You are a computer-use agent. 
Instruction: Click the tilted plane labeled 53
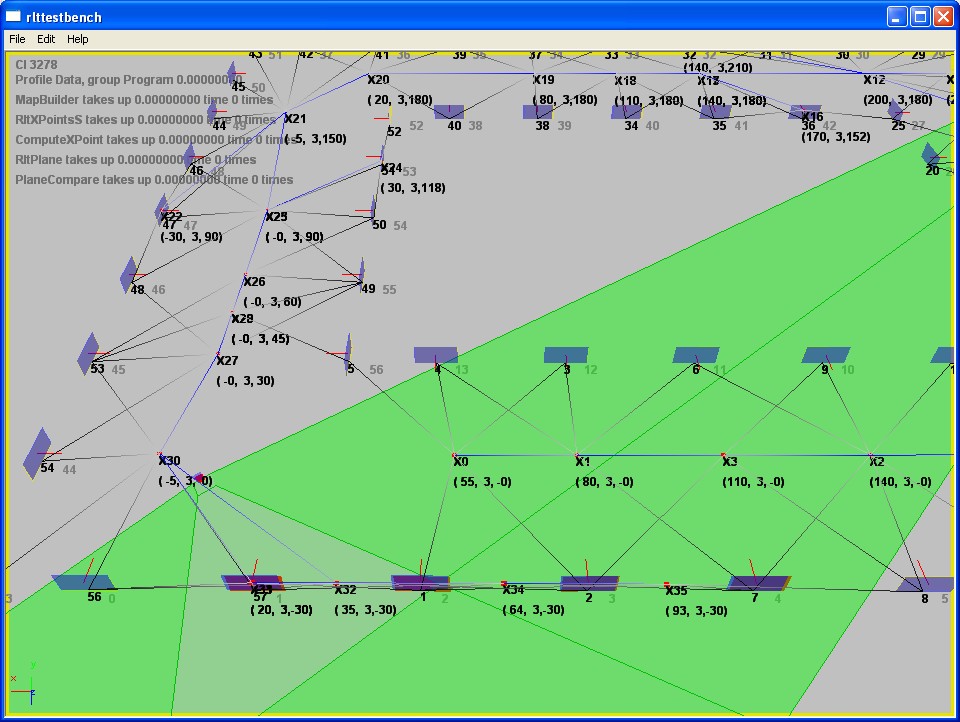click(x=90, y=353)
